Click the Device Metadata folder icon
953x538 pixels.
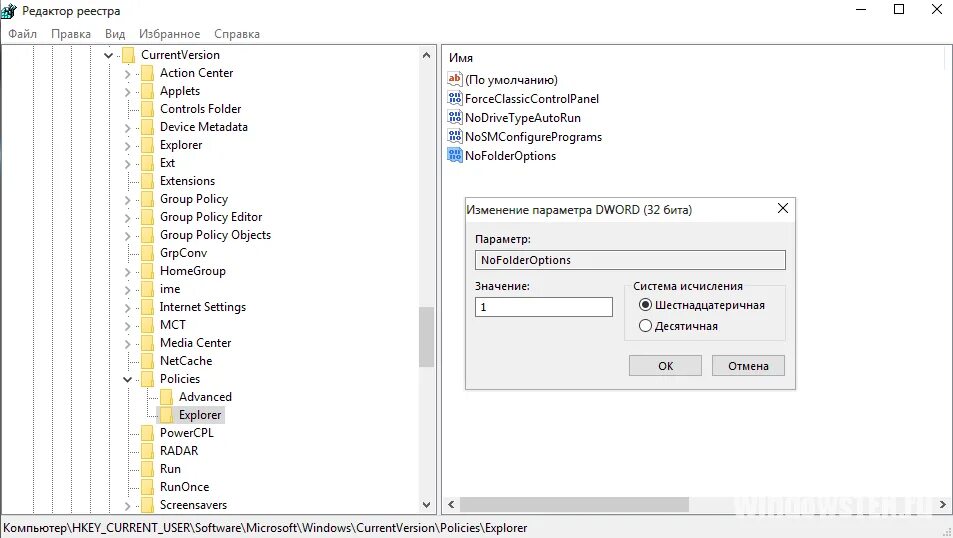tap(147, 127)
